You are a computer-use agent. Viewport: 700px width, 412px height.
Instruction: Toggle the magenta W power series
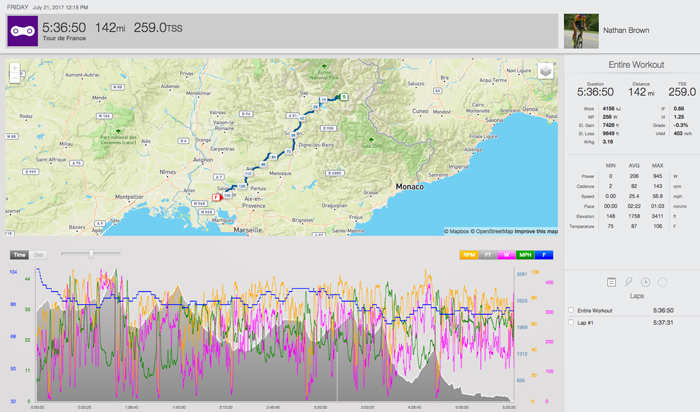point(506,255)
